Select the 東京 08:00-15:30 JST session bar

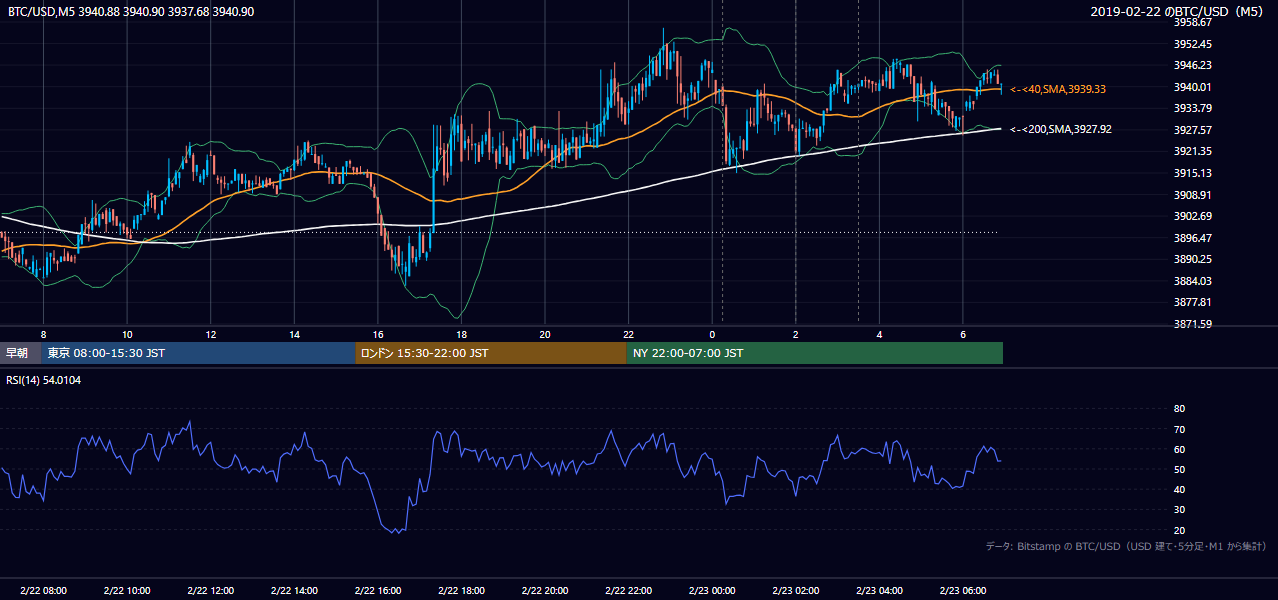[198, 353]
